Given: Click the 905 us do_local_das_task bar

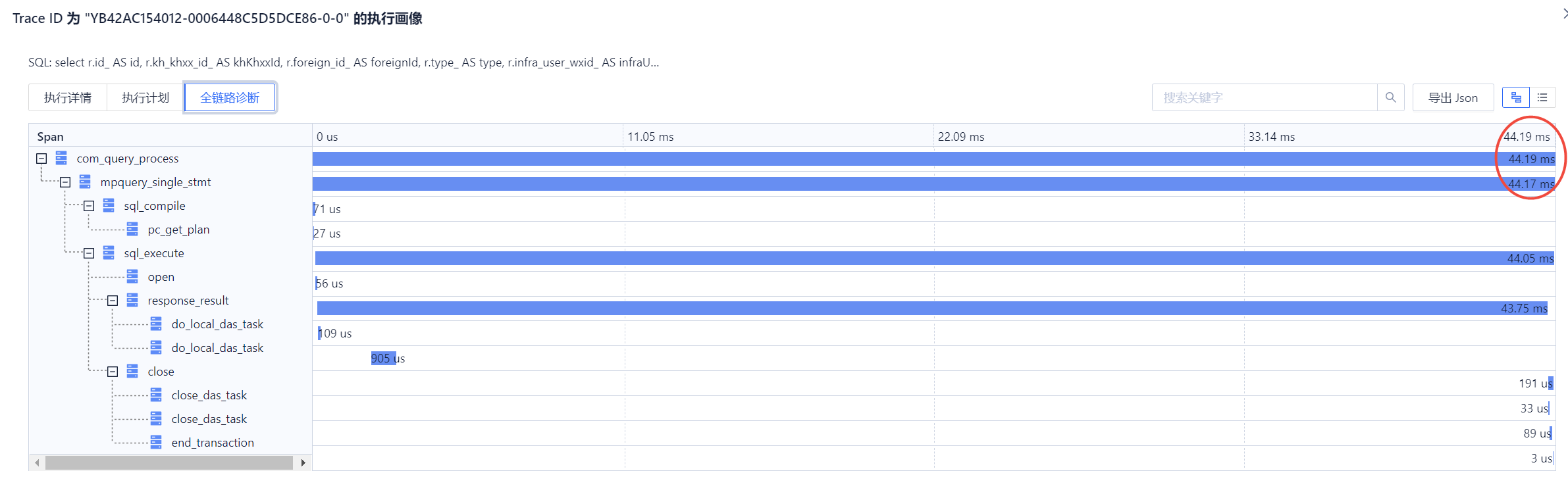Looking at the screenshot, I should [x=383, y=358].
